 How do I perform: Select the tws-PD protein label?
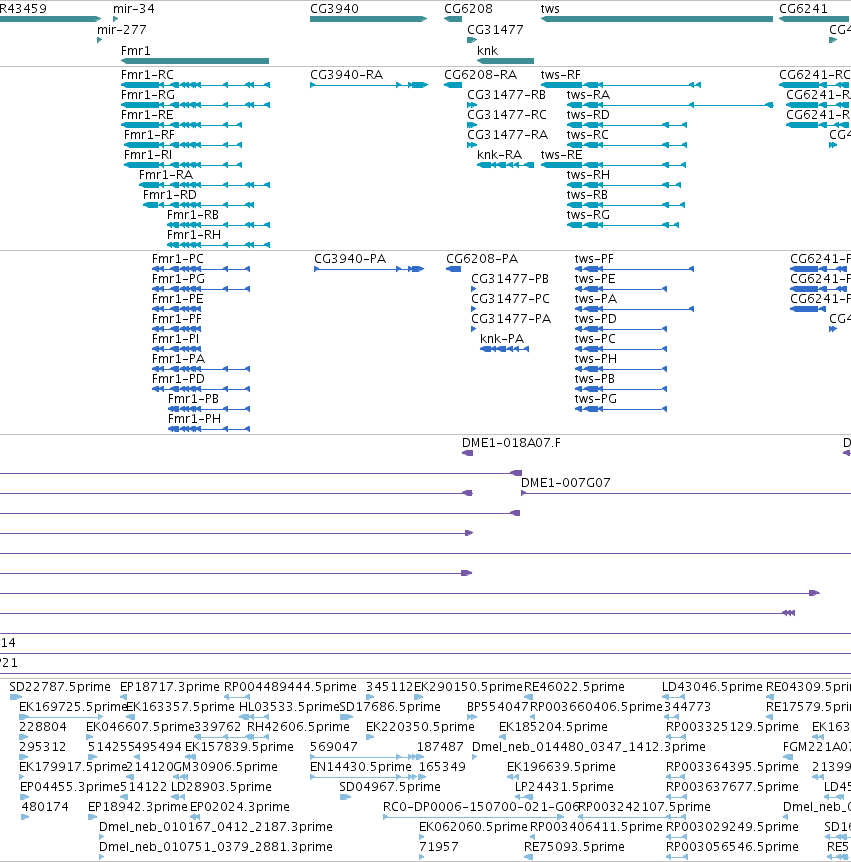coord(596,319)
